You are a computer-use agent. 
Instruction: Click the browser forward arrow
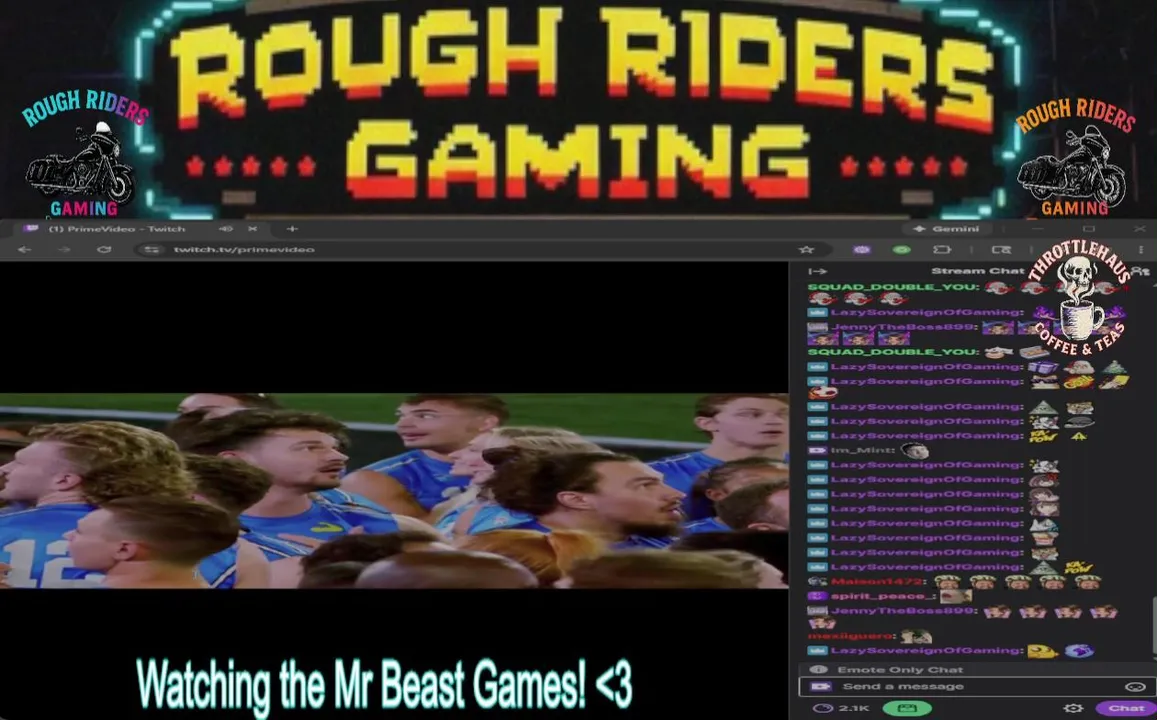(64, 249)
